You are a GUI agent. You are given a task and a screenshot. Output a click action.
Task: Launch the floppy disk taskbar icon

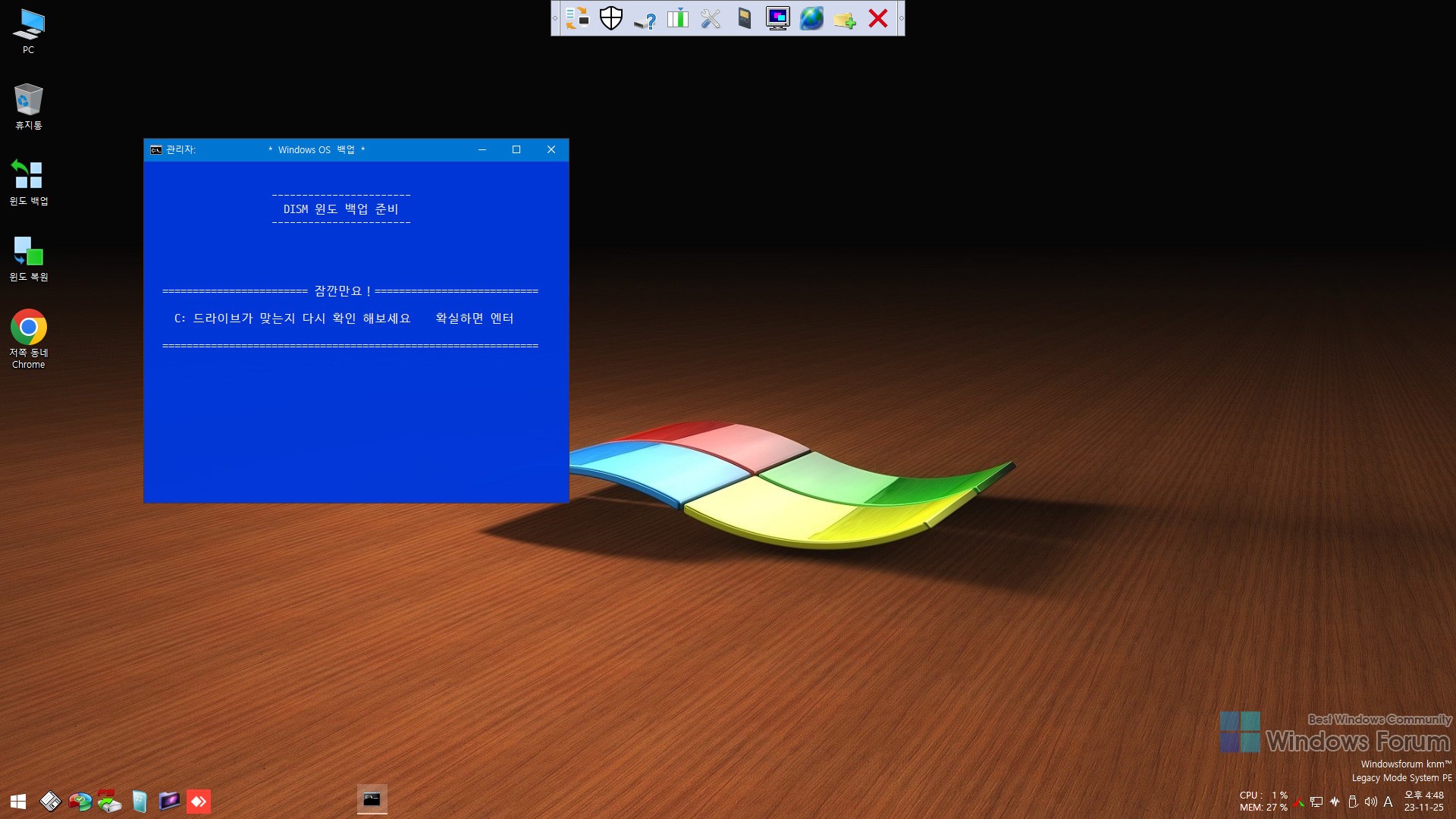[x=50, y=802]
